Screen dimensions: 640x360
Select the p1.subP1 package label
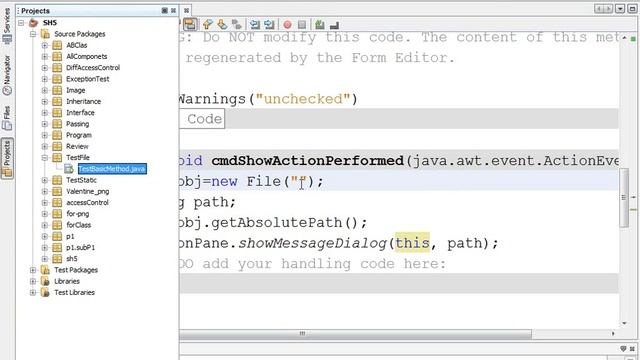80,247
